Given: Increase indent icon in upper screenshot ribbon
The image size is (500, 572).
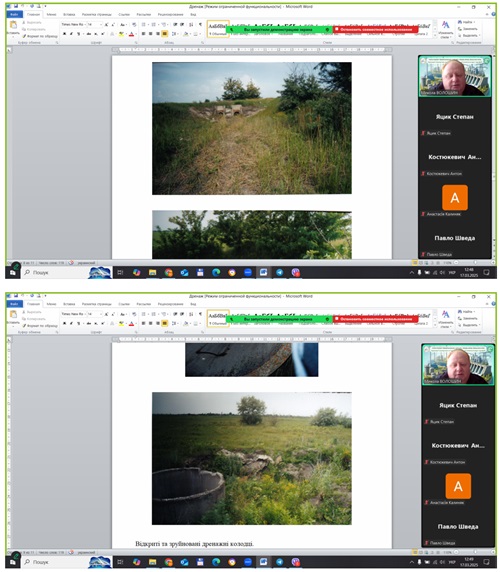Looking at the screenshot, I should [182, 24].
